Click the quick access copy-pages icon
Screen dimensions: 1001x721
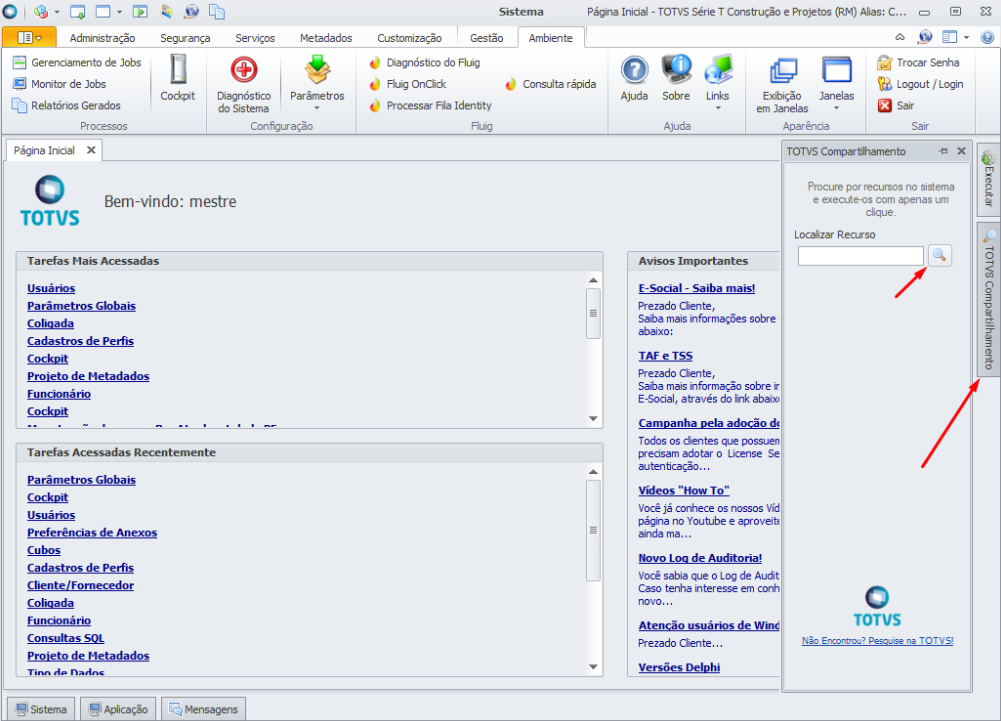click(x=217, y=11)
